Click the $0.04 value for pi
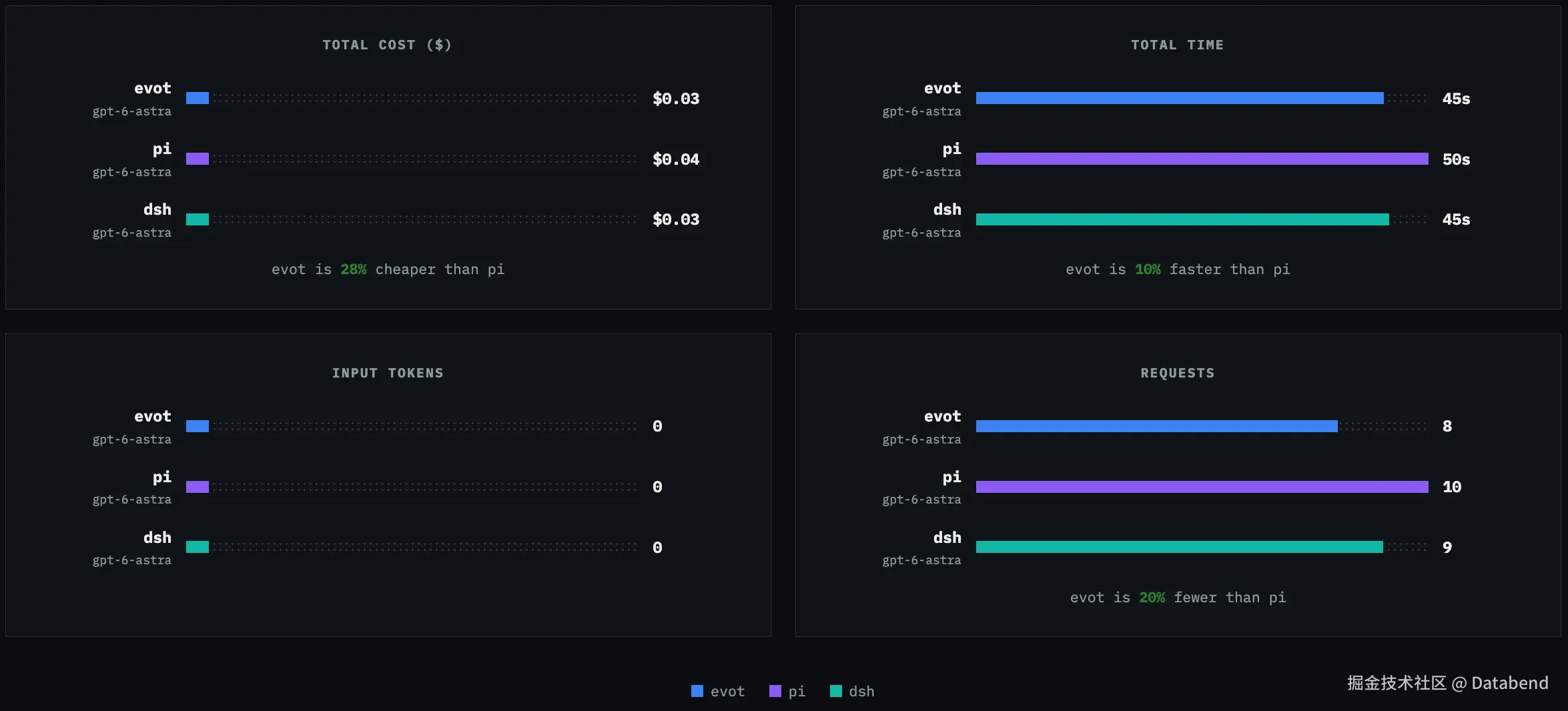The height and width of the screenshot is (711, 1568). coord(676,159)
